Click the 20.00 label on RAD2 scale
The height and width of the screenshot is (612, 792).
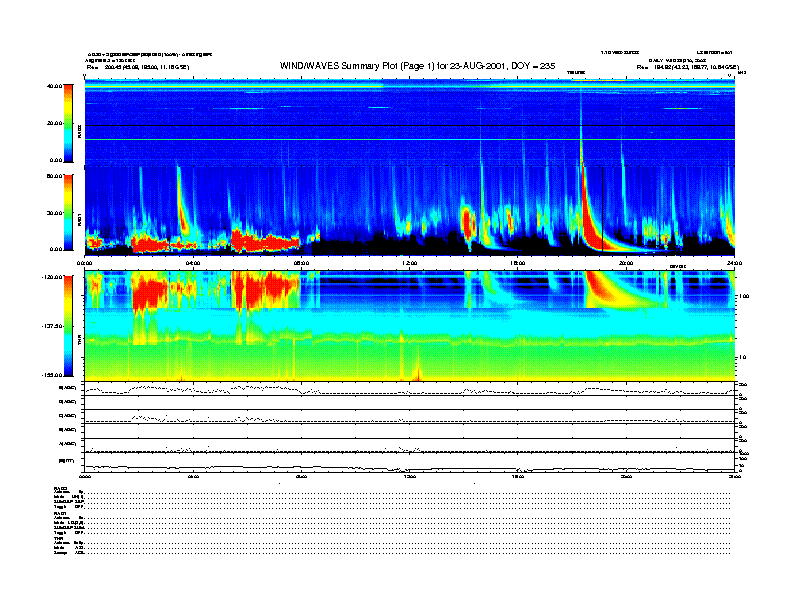[54, 123]
